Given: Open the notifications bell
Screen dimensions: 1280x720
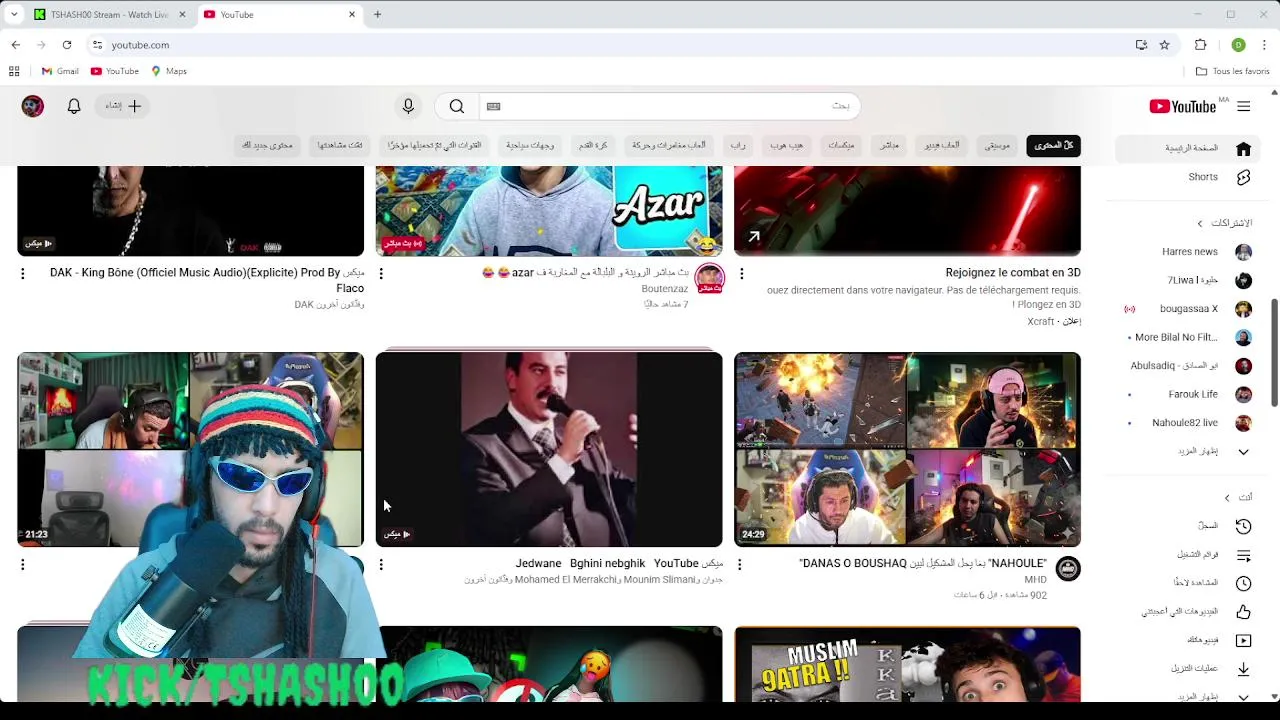Looking at the screenshot, I should point(74,106).
